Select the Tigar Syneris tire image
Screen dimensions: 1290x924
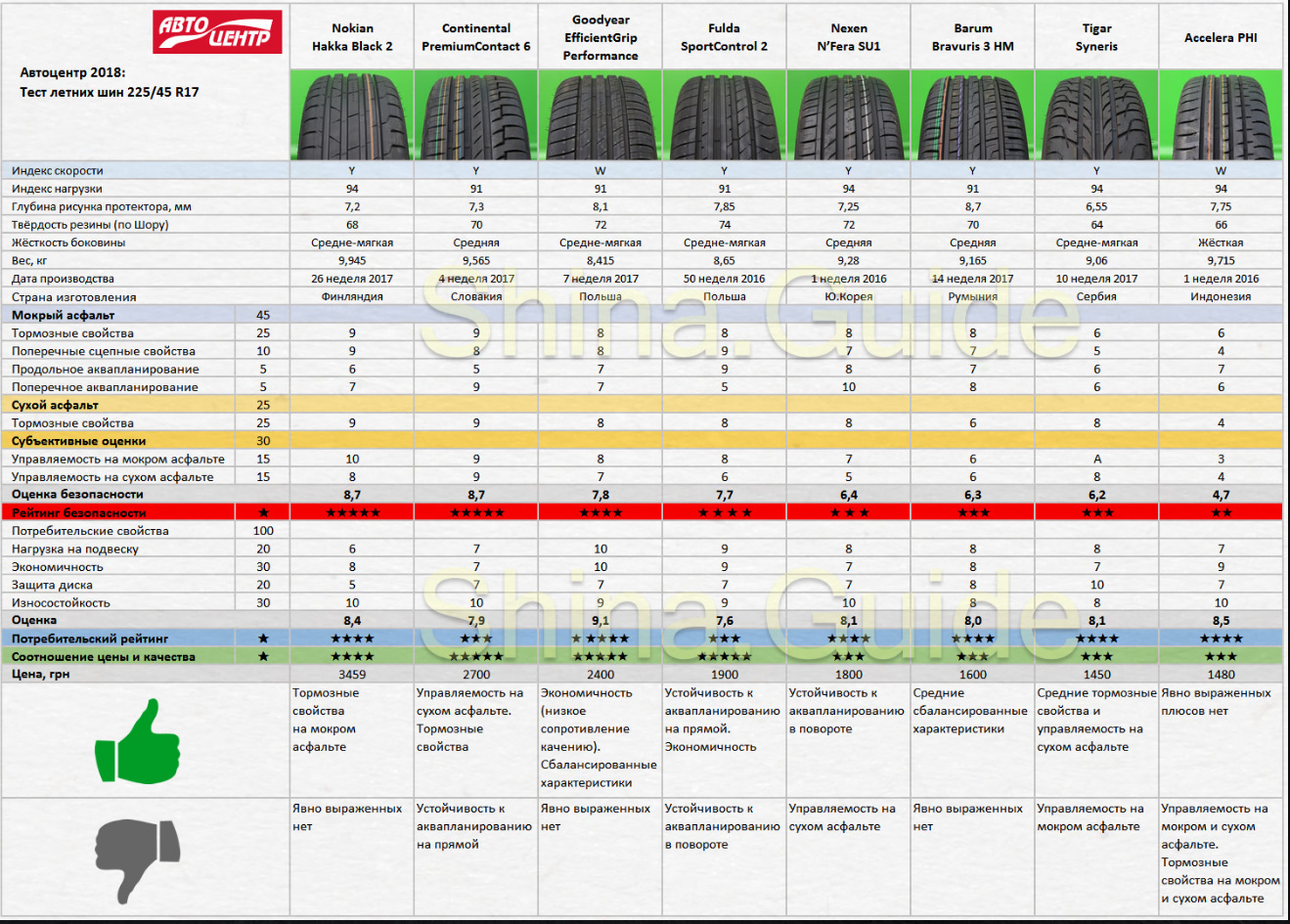click(x=1097, y=114)
